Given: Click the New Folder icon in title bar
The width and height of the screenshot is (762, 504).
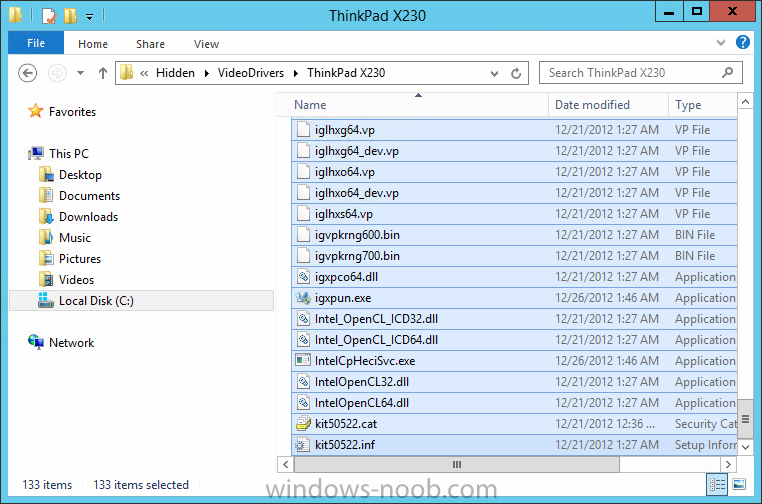Looking at the screenshot, I should (x=70, y=16).
